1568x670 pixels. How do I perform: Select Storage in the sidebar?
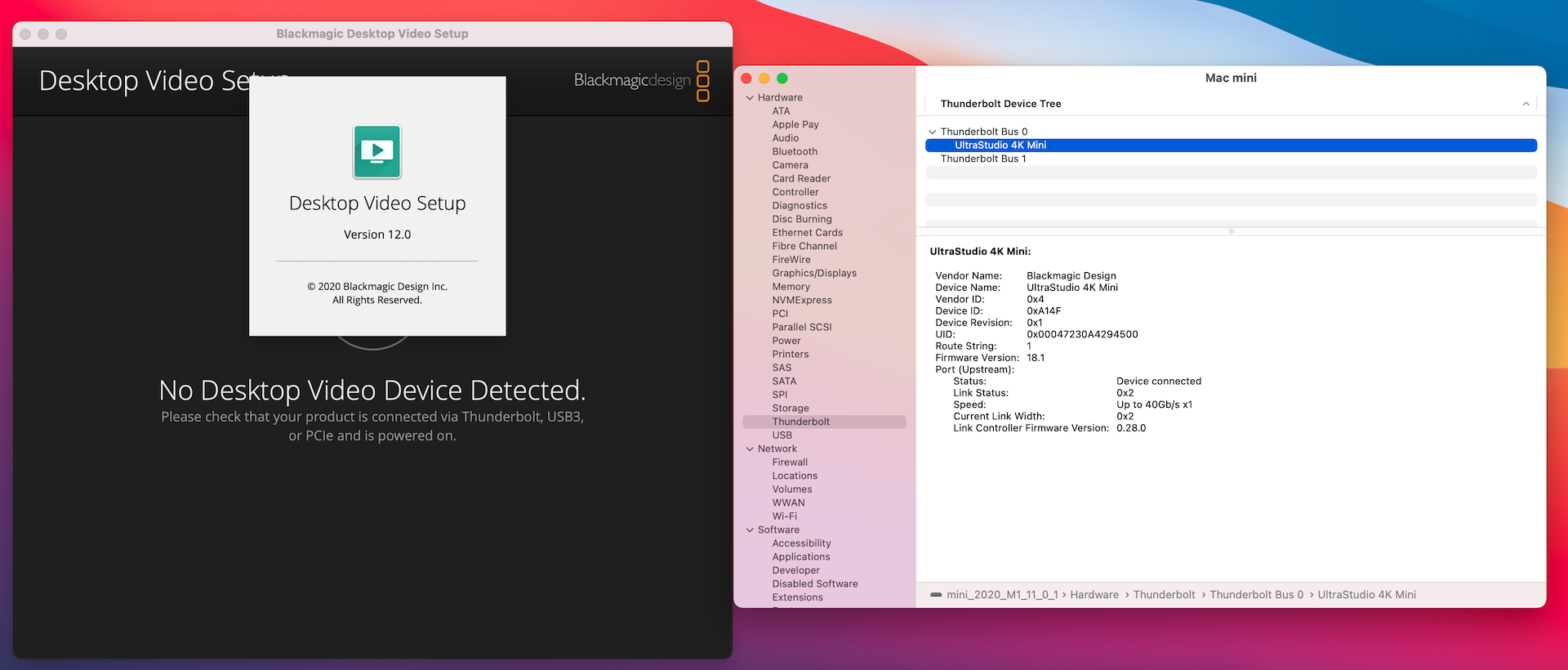click(x=791, y=409)
